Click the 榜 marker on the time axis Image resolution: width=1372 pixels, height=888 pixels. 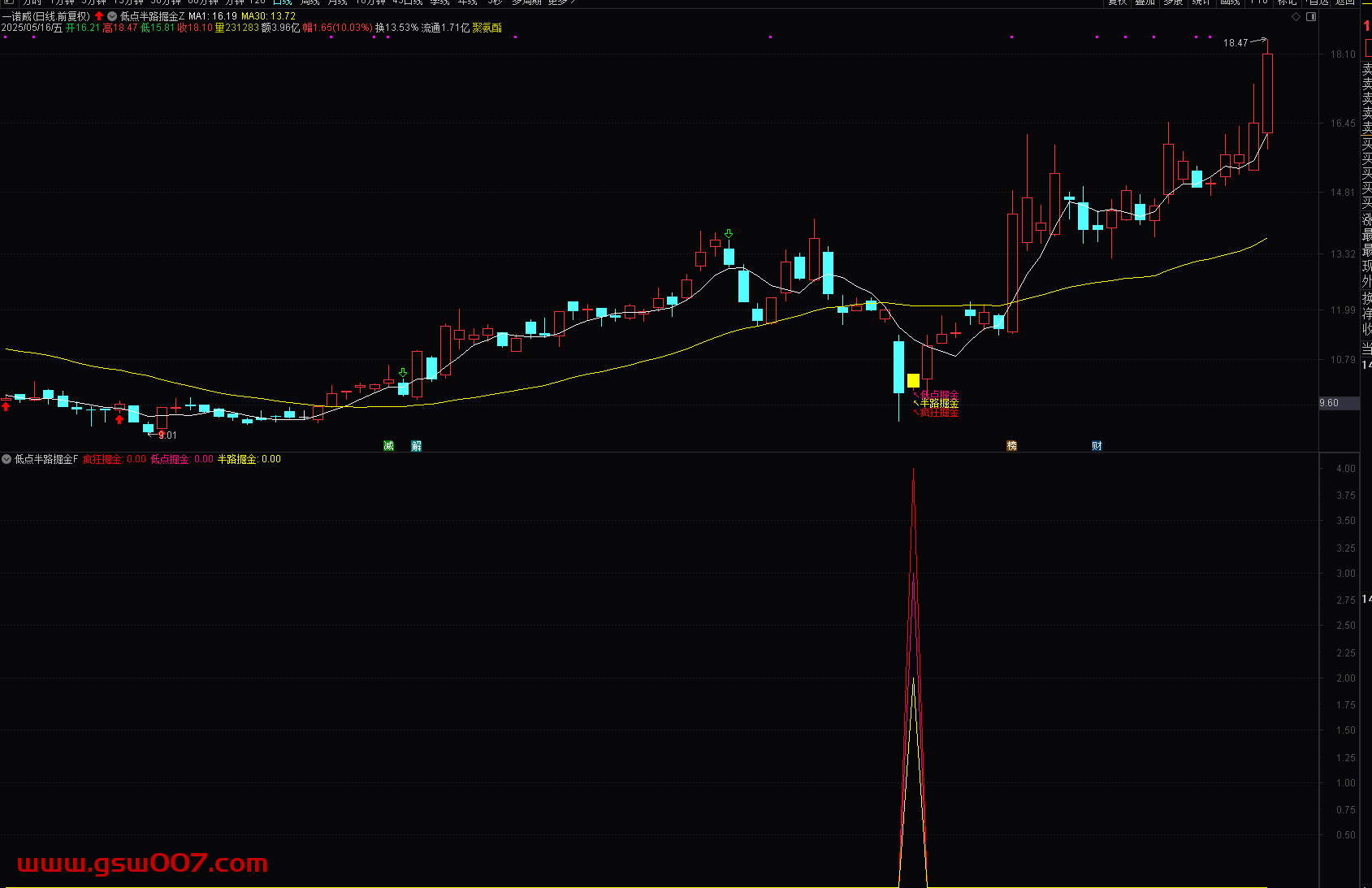pos(1011,445)
